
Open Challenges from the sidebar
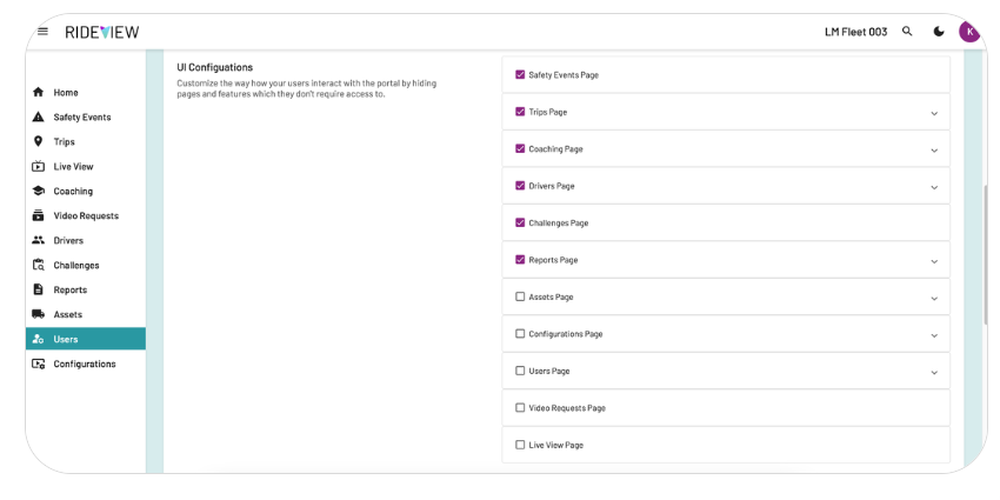85,265
